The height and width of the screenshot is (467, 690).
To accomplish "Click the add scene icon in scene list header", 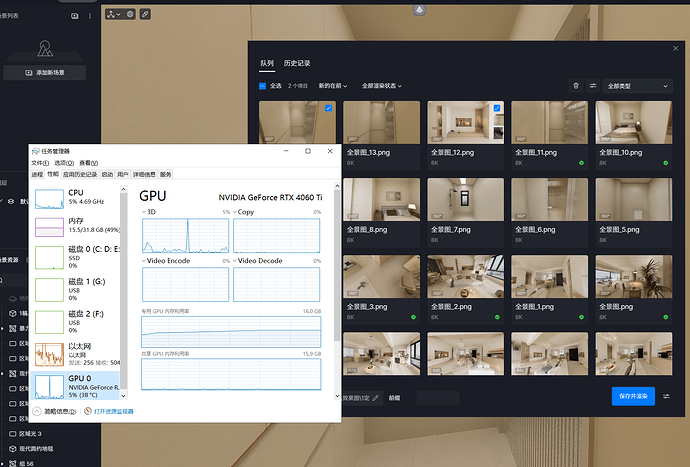I will pyautogui.click(x=74, y=16).
